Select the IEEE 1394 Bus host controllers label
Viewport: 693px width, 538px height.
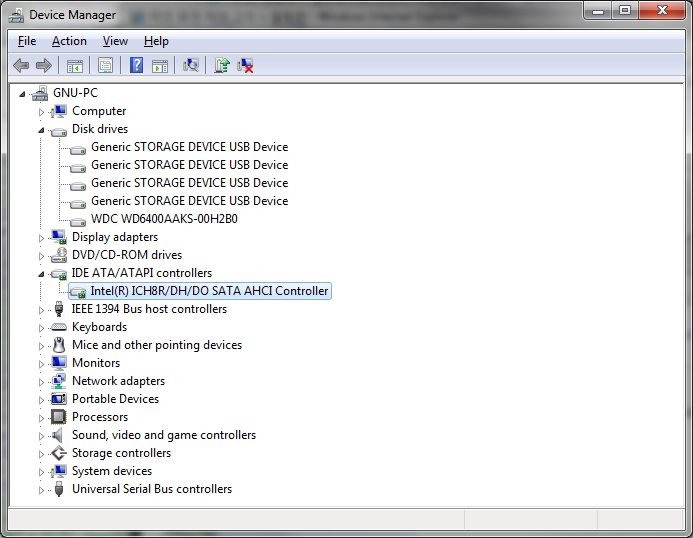click(149, 309)
